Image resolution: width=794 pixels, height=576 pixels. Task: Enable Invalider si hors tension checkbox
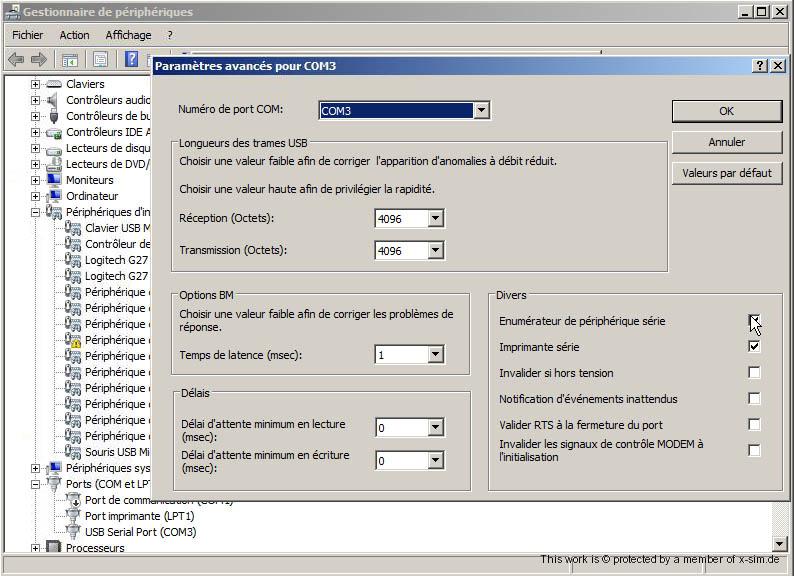[754, 372]
